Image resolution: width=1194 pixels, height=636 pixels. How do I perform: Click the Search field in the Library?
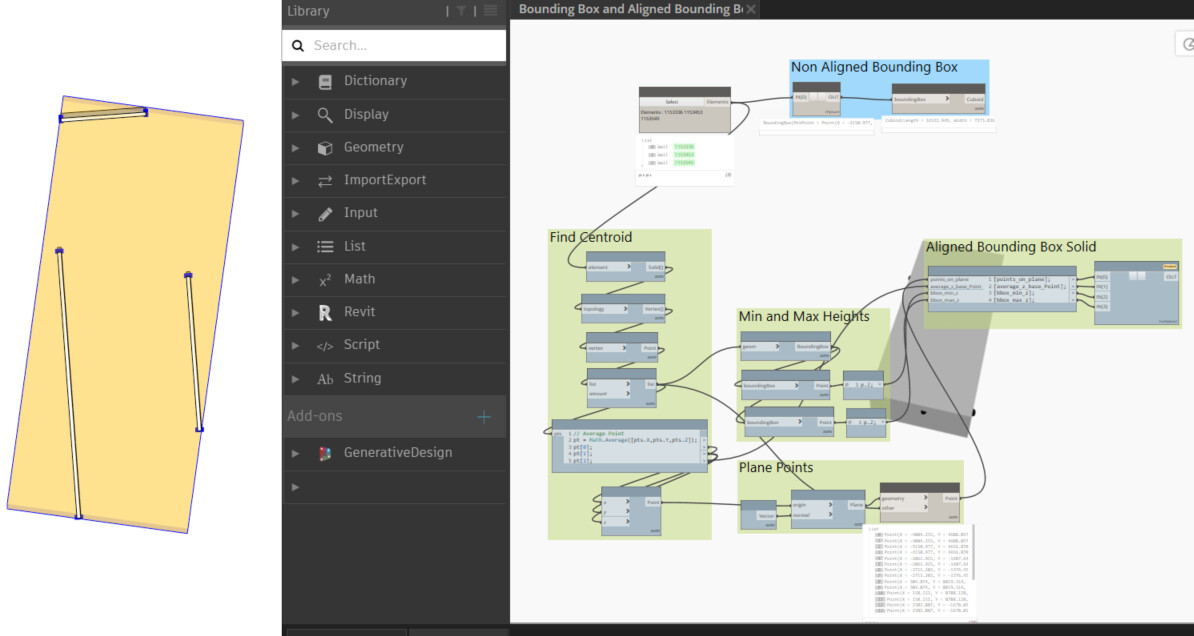(394, 45)
